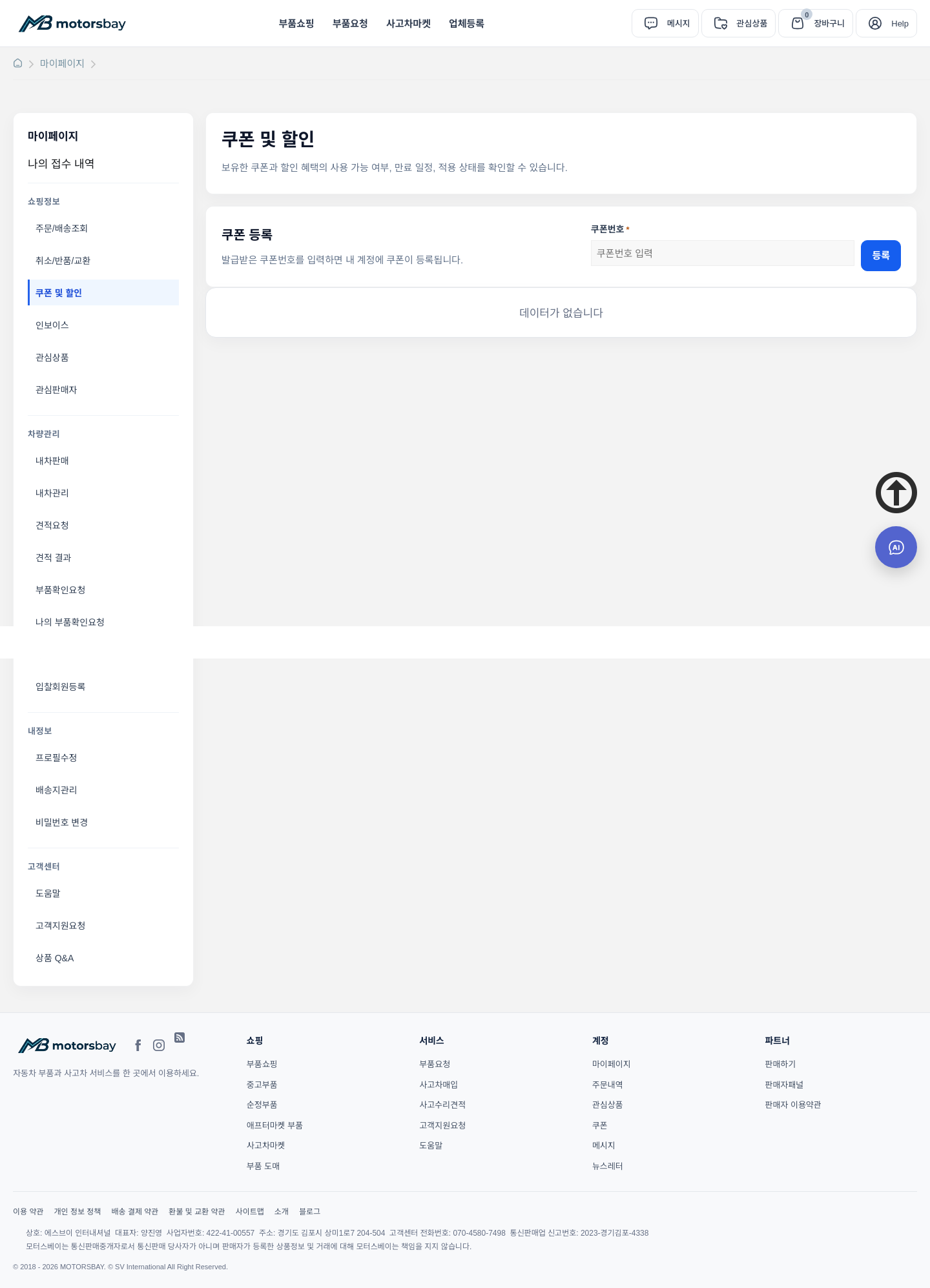
Task: Click the blue 등록 button
Action: pos(881,255)
